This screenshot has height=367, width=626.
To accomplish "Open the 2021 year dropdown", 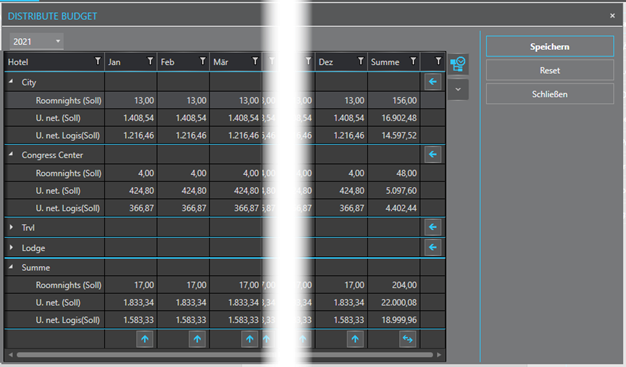I will point(36,42).
